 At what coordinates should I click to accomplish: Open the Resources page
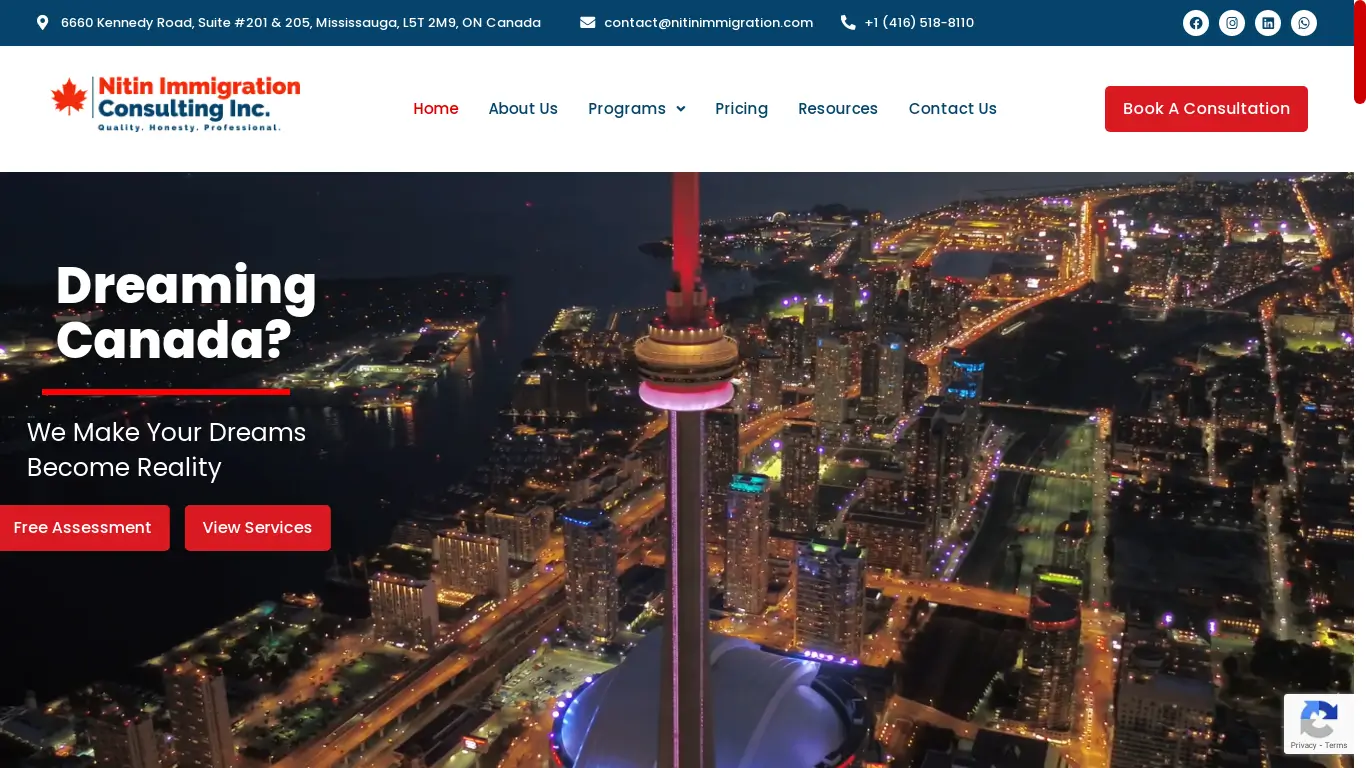point(838,109)
